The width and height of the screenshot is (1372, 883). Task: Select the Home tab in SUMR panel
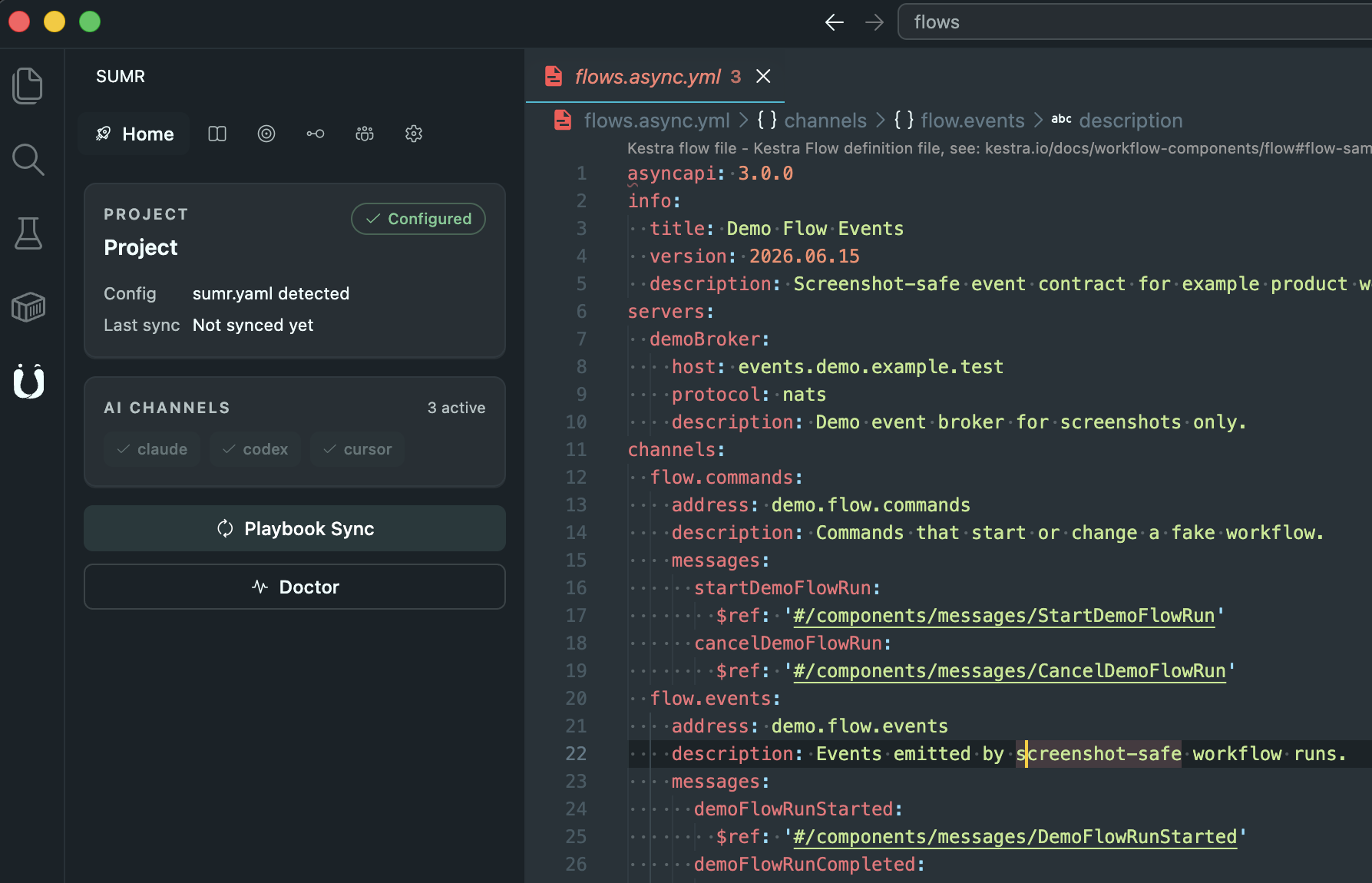pos(134,134)
